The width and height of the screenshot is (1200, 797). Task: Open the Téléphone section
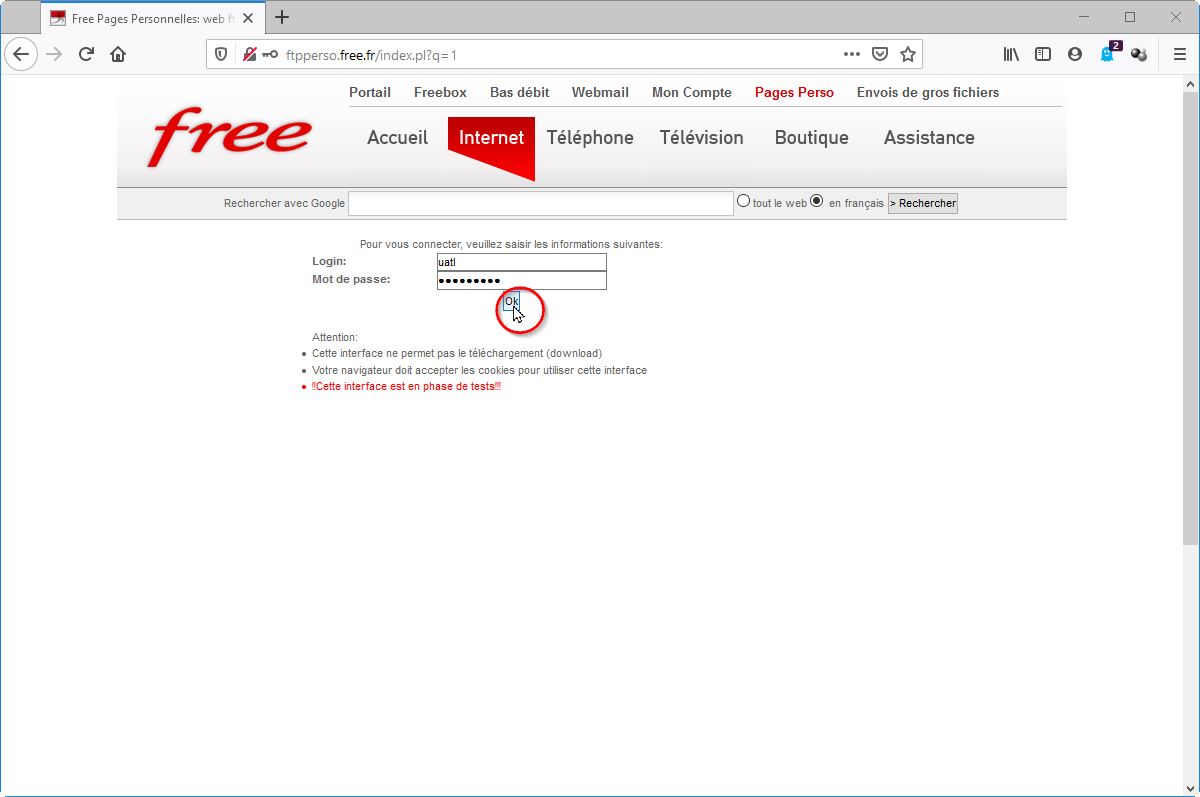point(590,138)
